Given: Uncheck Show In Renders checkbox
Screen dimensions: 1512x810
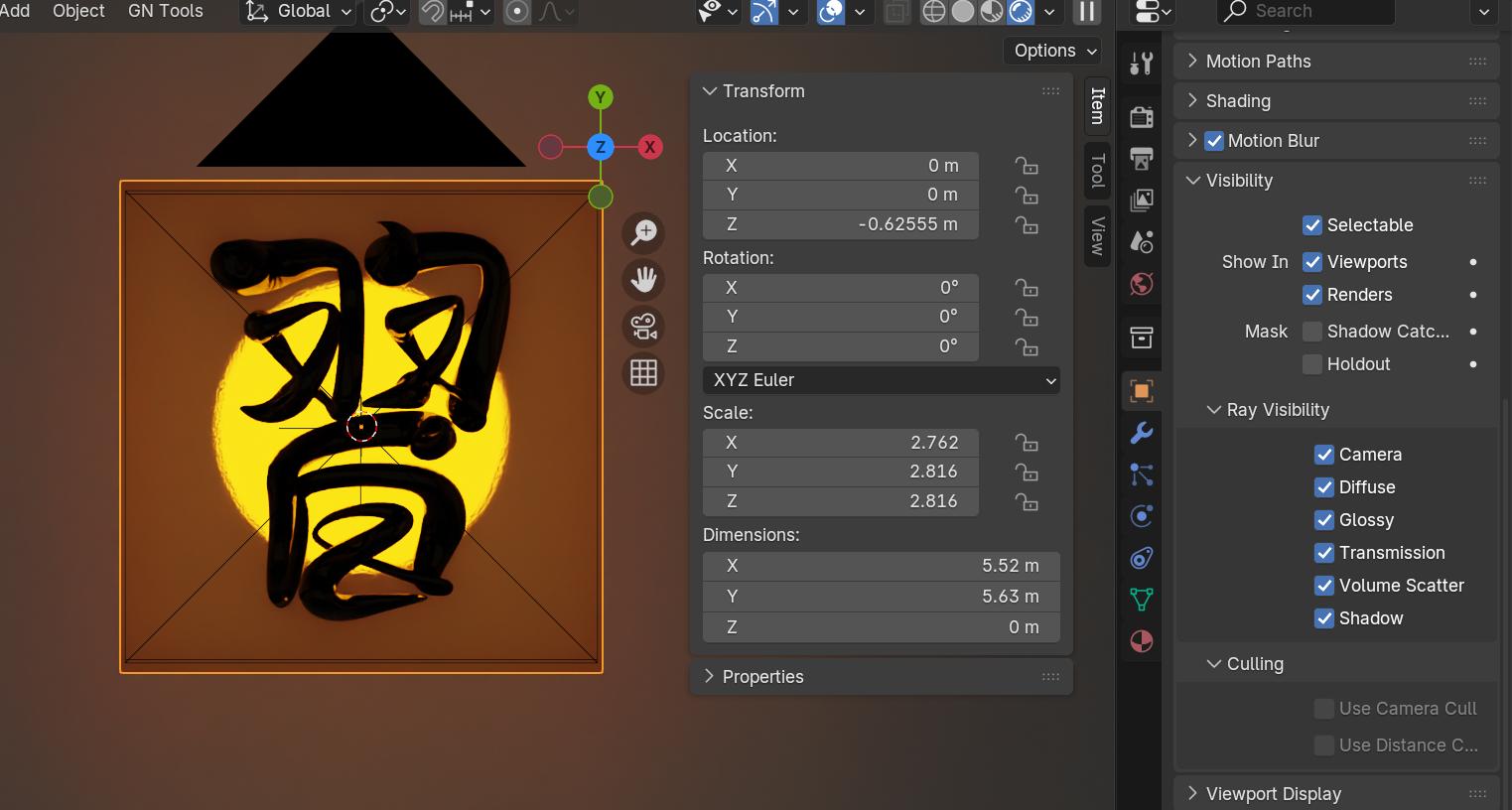Looking at the screenshot, I should tap(1312, 295).
